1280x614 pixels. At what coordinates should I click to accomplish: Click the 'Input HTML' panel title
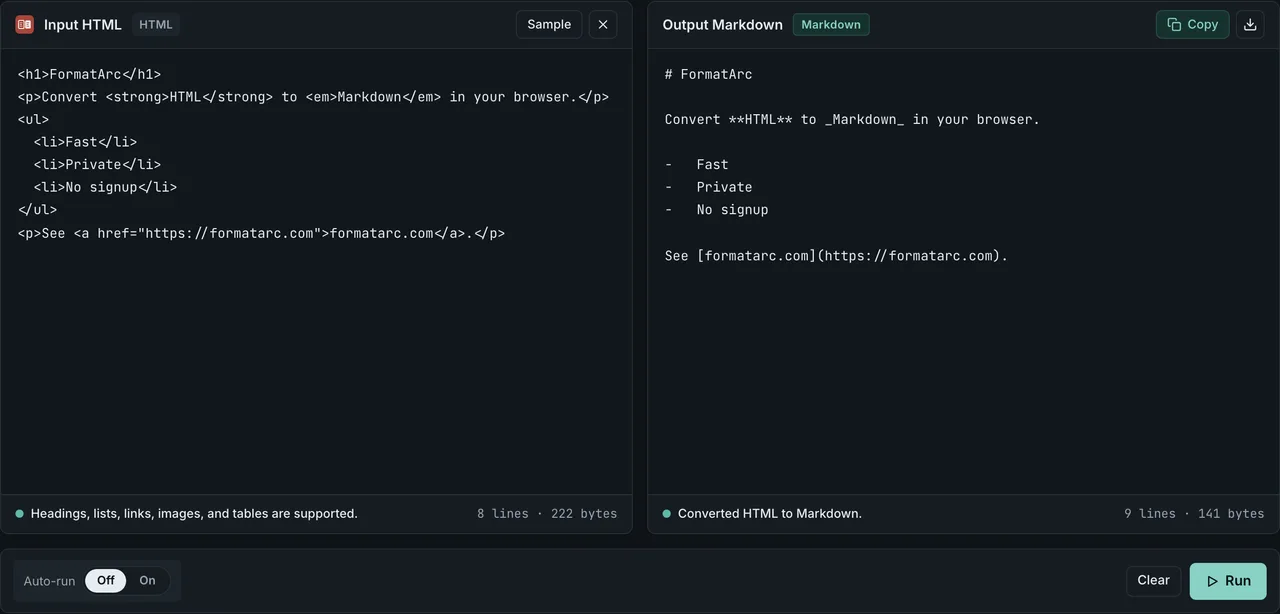tap(83, 24)
